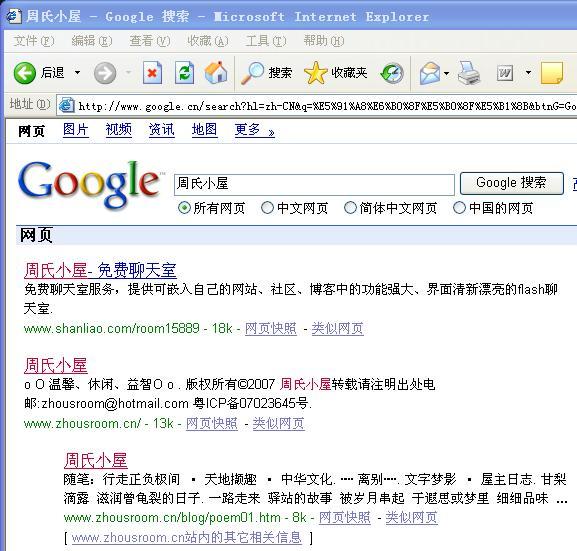
Task: Open the 周氏小屋- 免费聊天室 result link
Action: tap(100, 271)
